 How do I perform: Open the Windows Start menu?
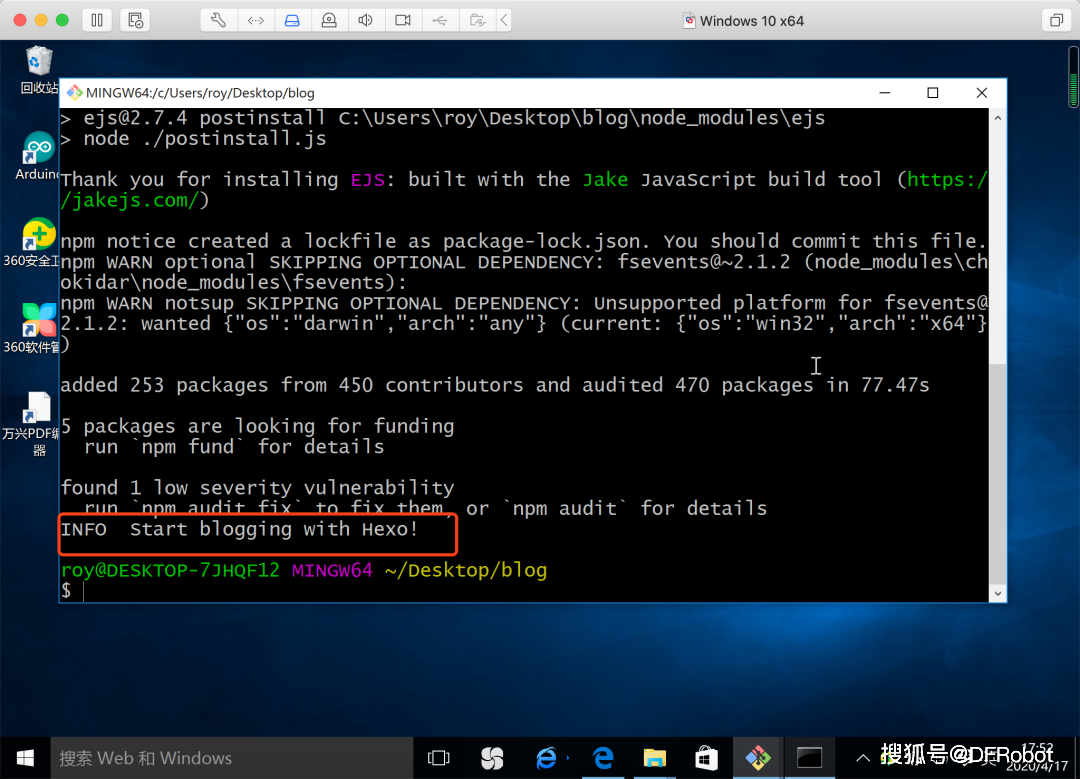25,758
